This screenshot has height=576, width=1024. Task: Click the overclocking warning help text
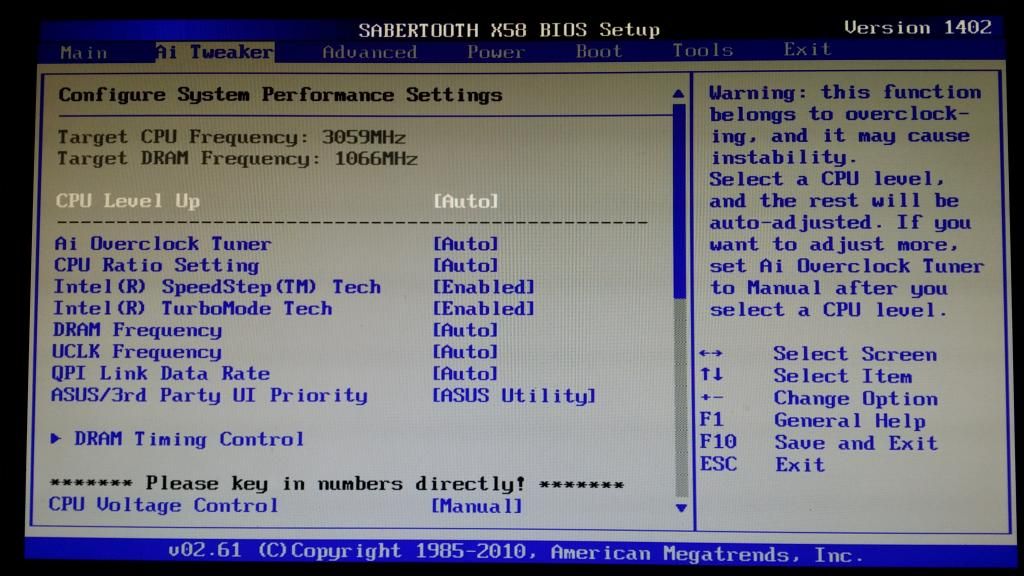point(846,201)
